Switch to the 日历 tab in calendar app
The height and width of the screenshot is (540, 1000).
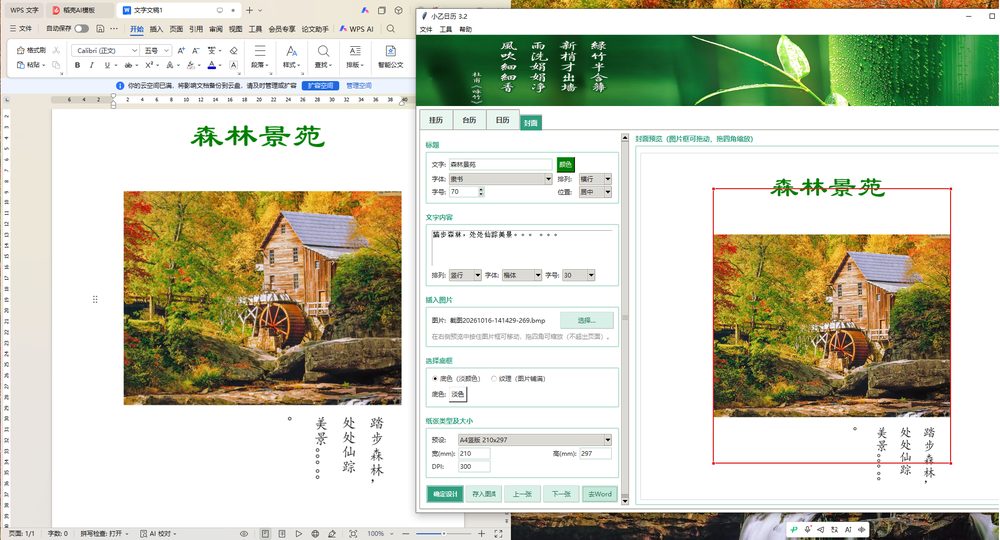pos(503,120)
